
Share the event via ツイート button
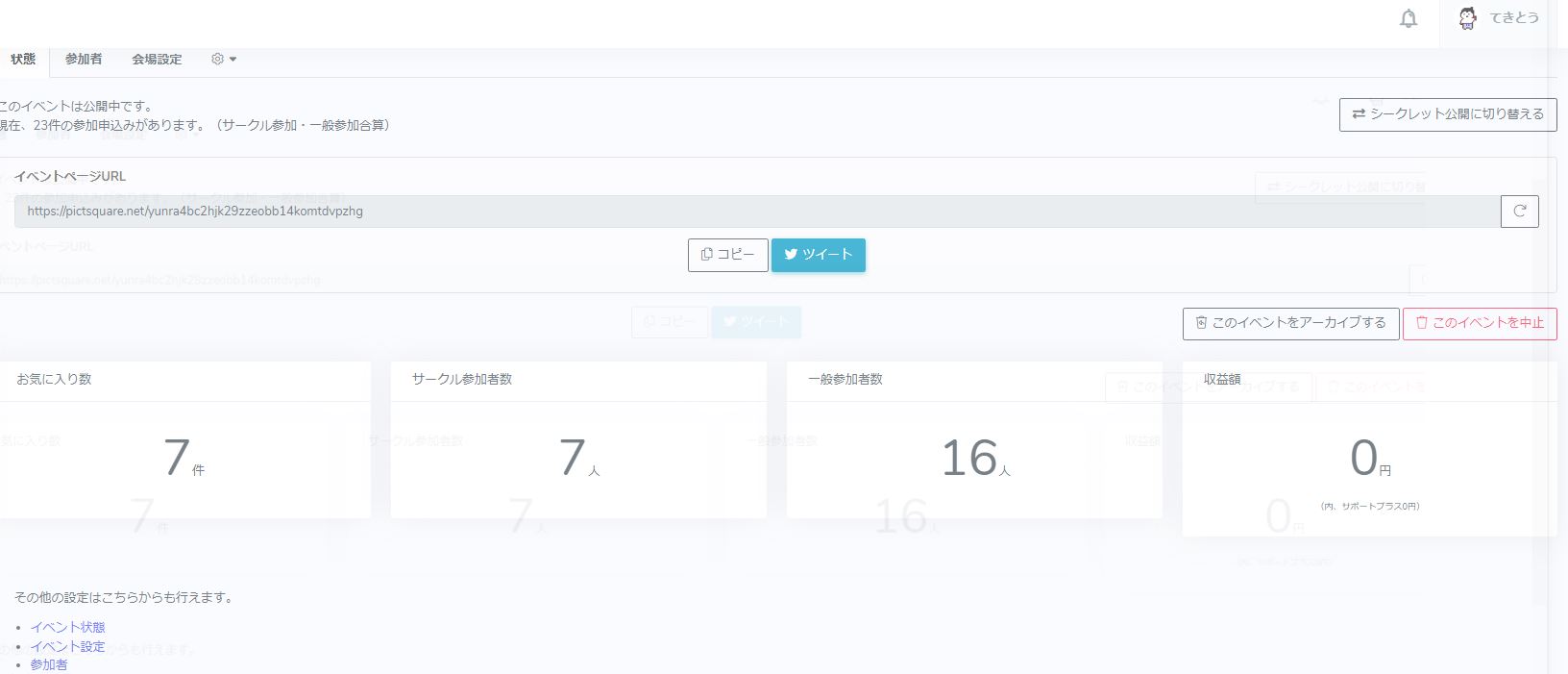818,255
